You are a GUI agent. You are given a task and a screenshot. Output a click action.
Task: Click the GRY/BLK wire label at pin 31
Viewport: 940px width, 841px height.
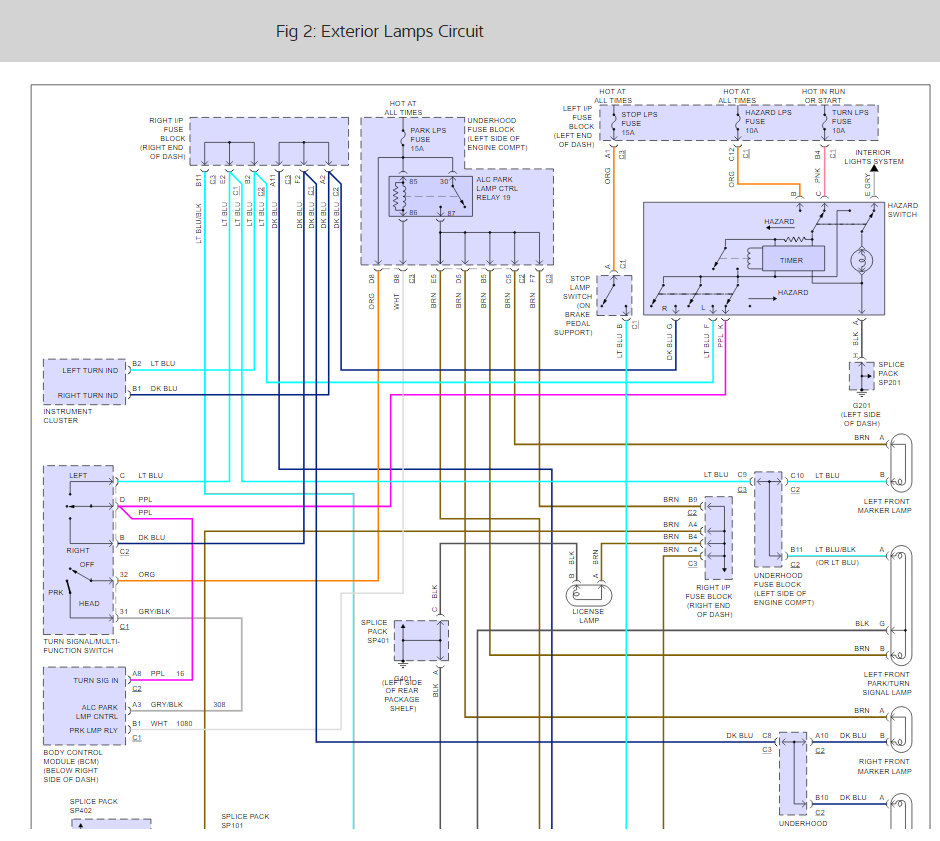click(154, 611)
